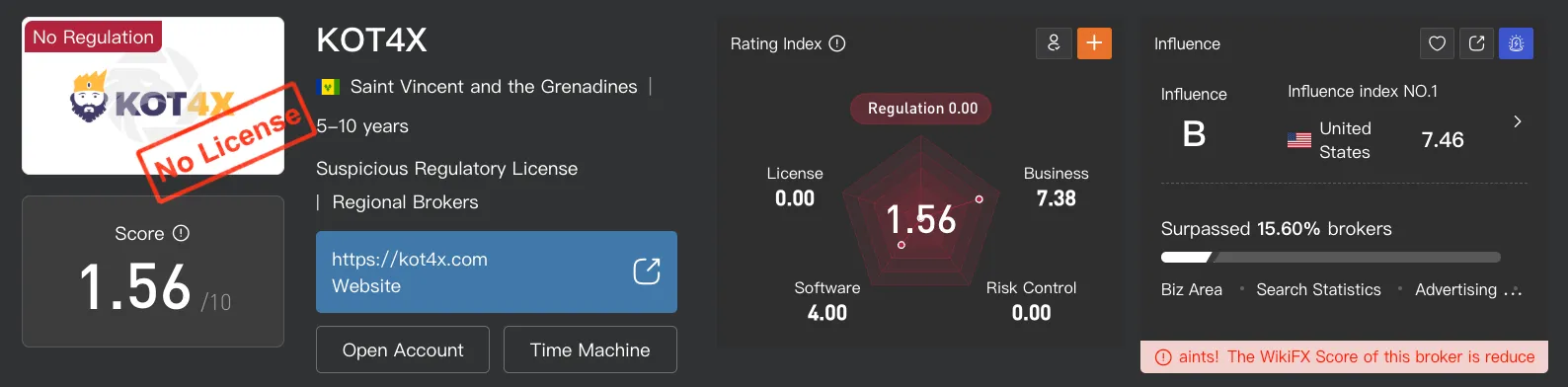
Task: Click the surpassed brokers progress bar
Action: (1331, 258)
